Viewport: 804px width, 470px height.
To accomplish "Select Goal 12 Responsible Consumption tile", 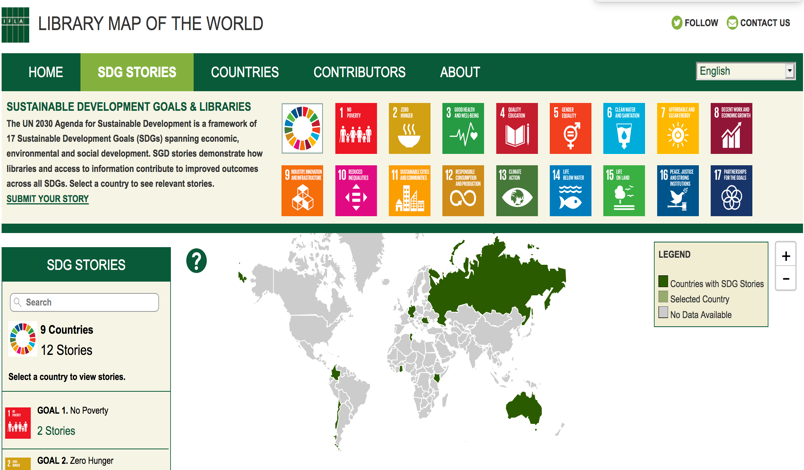I will [x=463, y=190].
